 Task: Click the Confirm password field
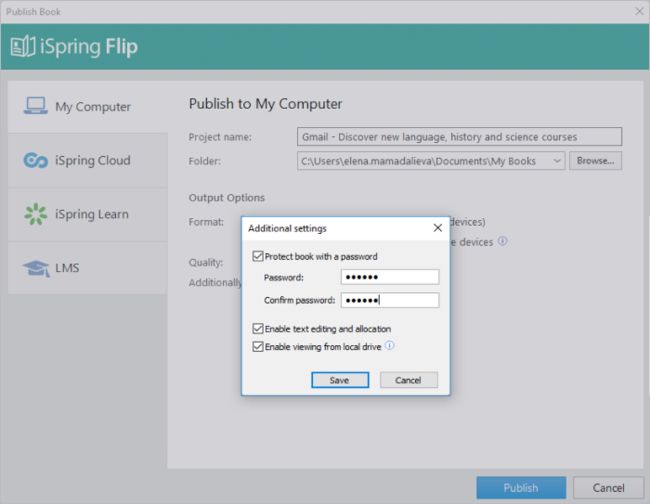pos(390,300)
